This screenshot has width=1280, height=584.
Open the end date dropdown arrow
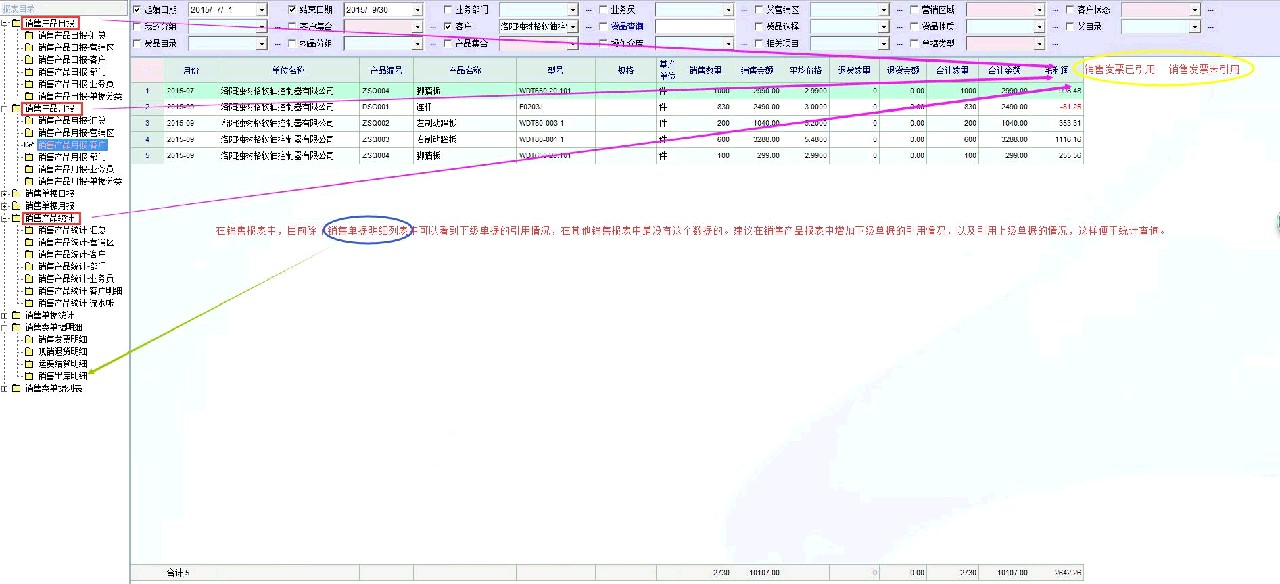pos(417,10)
